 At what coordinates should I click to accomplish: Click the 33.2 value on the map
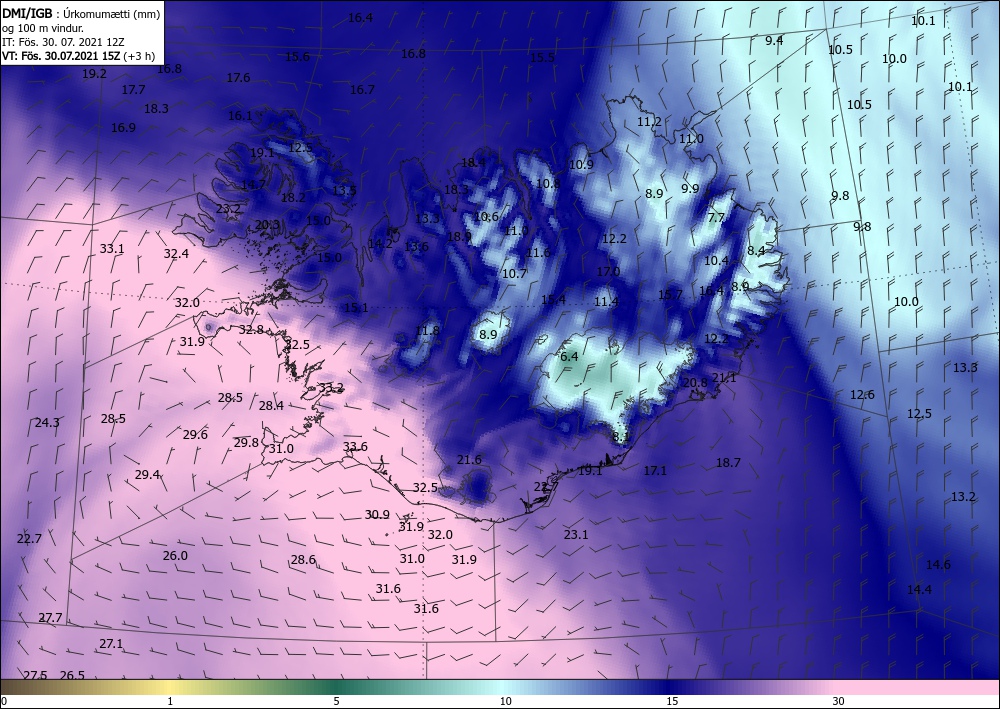(331, 388)
